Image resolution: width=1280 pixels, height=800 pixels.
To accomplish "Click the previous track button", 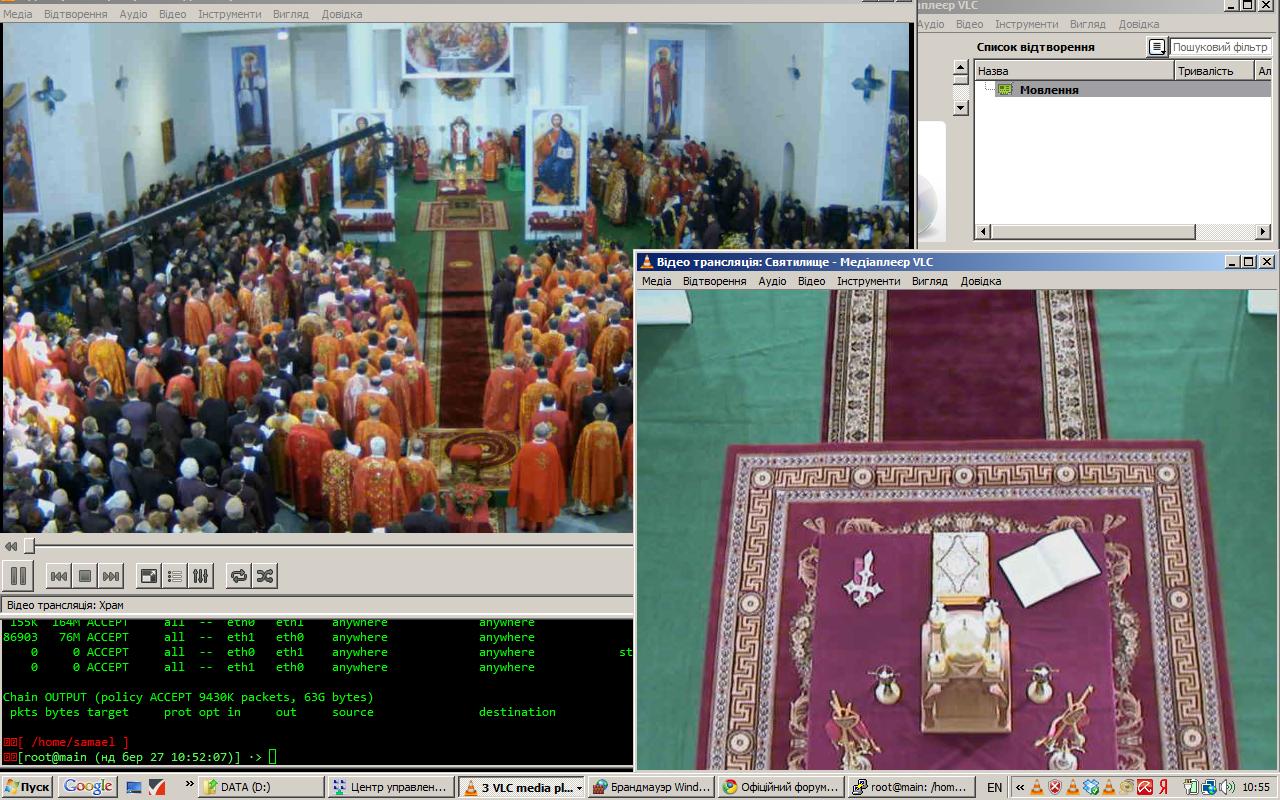I will pyautogui.click(x=59, y=576).
